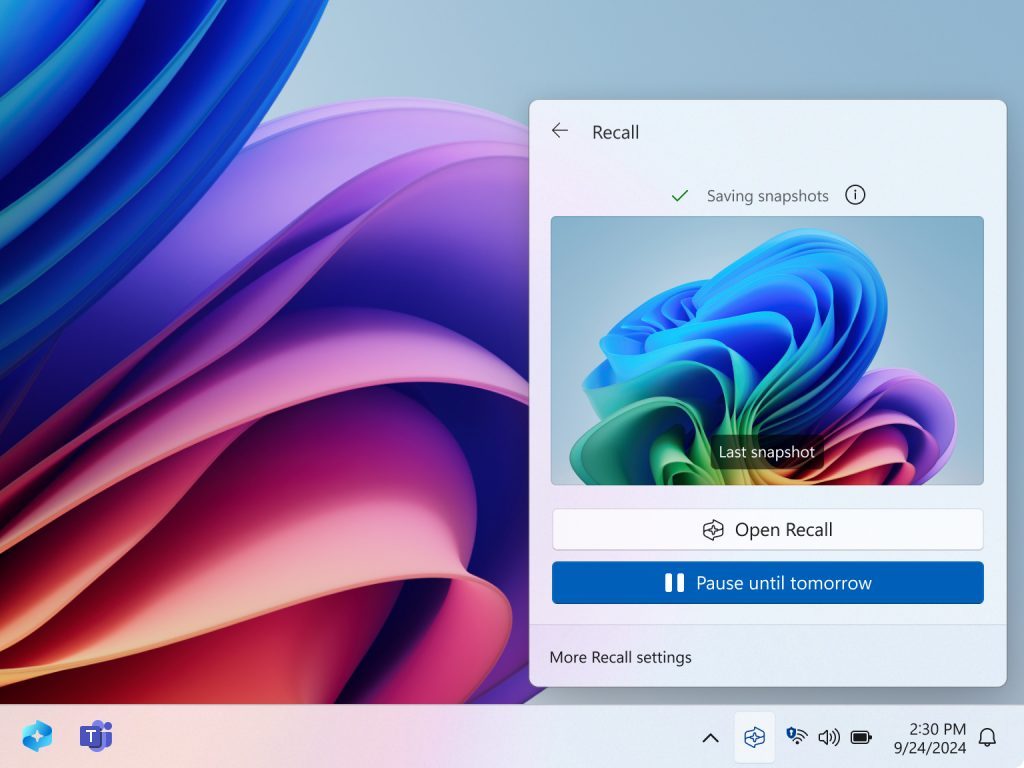Show hidden icons chevron in taskbar
1024x768 pixels.
point(711,738)
